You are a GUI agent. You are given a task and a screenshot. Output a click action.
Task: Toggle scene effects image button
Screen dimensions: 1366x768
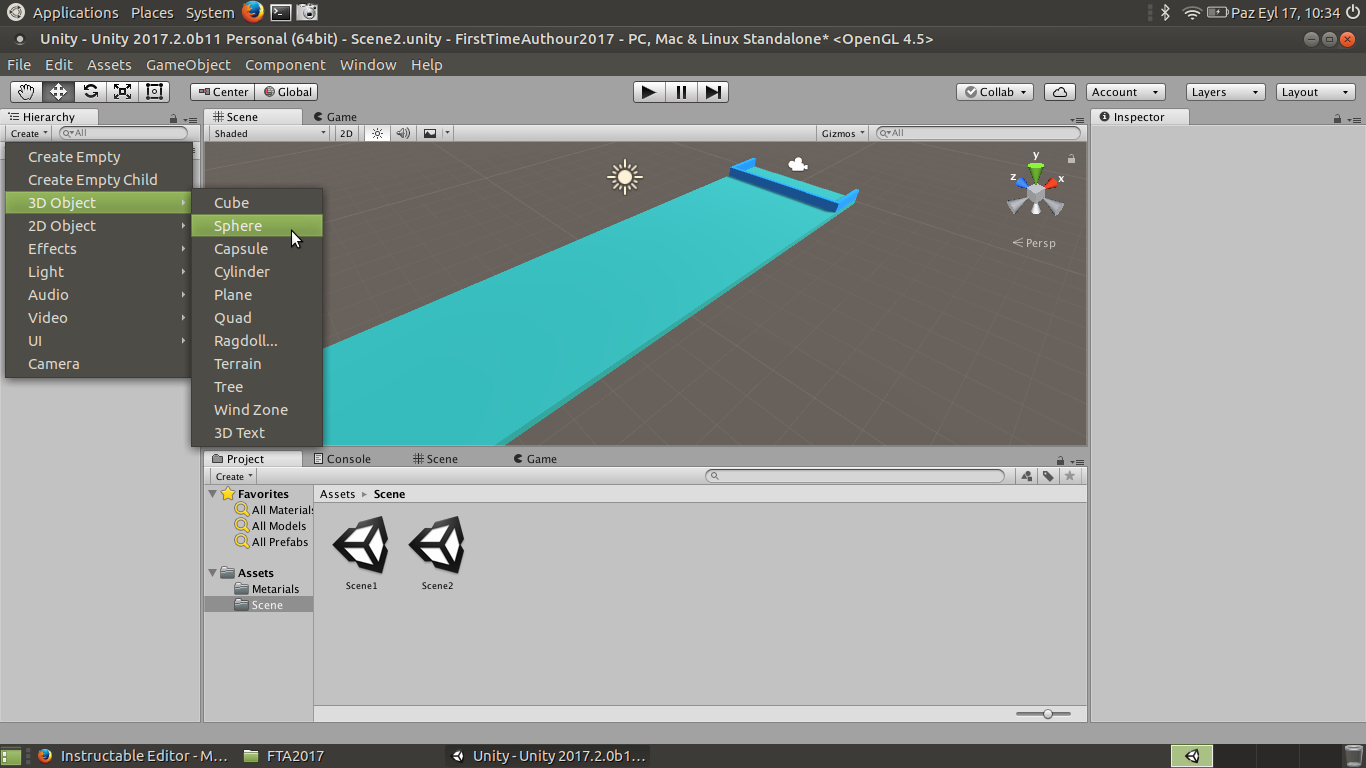click(x=430, y=133)
